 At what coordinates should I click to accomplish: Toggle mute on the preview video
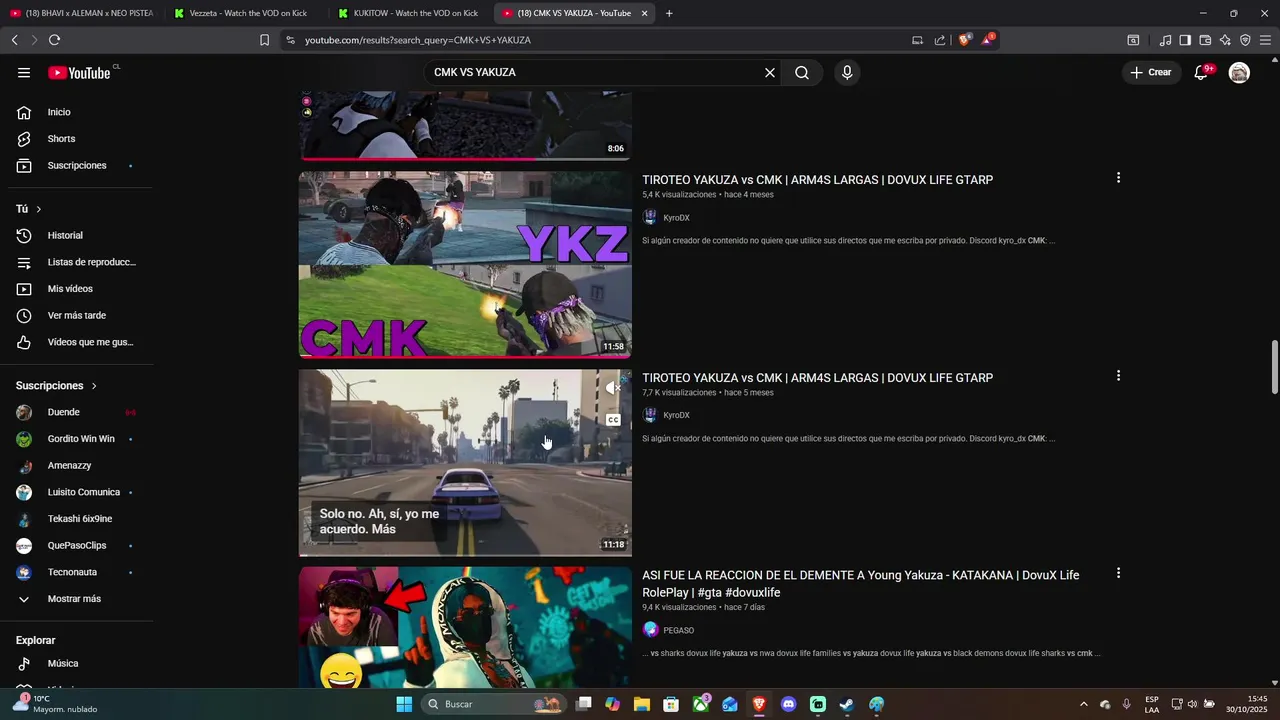click(613, 388)
